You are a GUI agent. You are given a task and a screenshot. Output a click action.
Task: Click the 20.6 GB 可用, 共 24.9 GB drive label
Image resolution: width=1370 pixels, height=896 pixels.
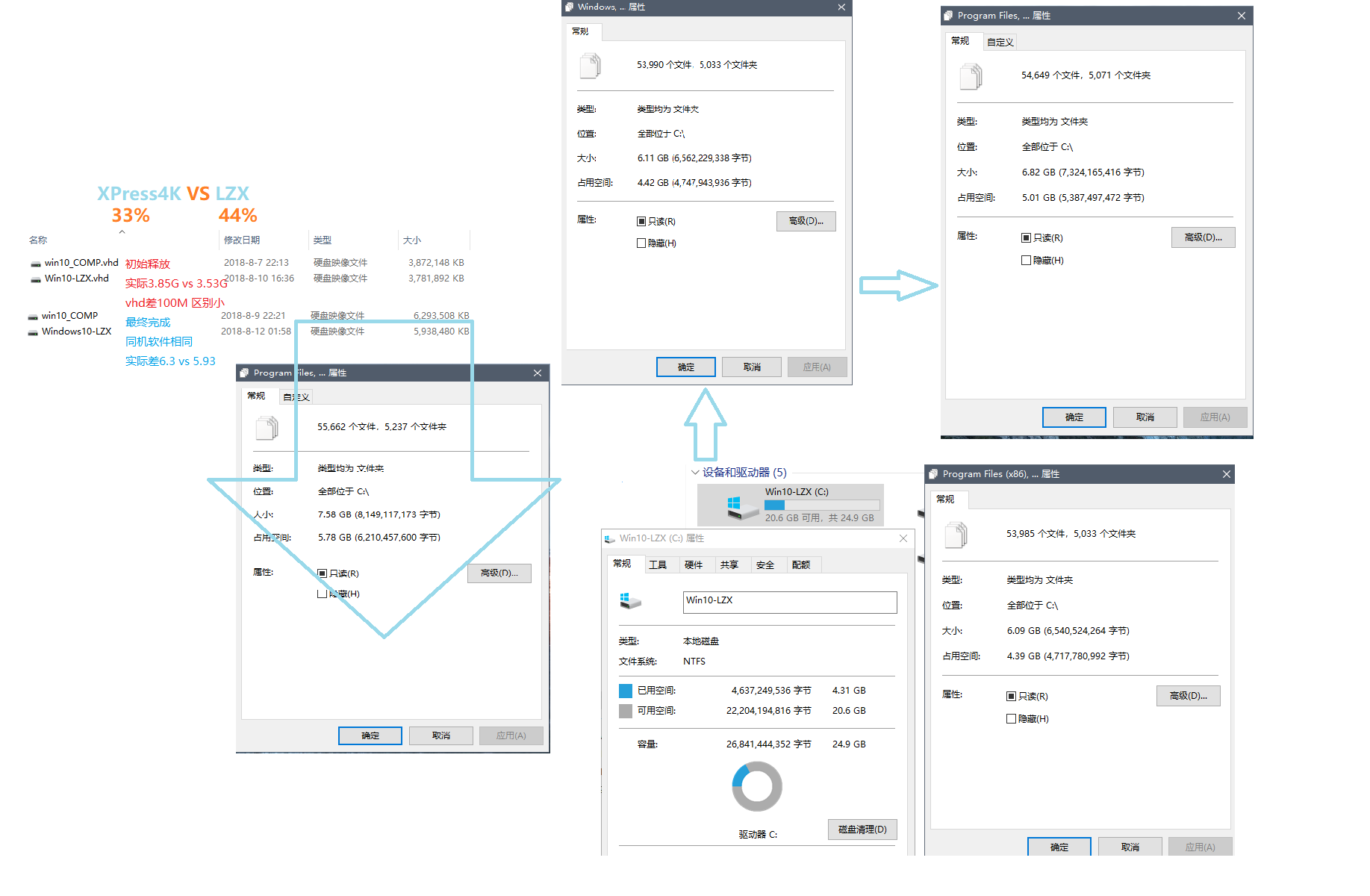(x=819, y=518)
